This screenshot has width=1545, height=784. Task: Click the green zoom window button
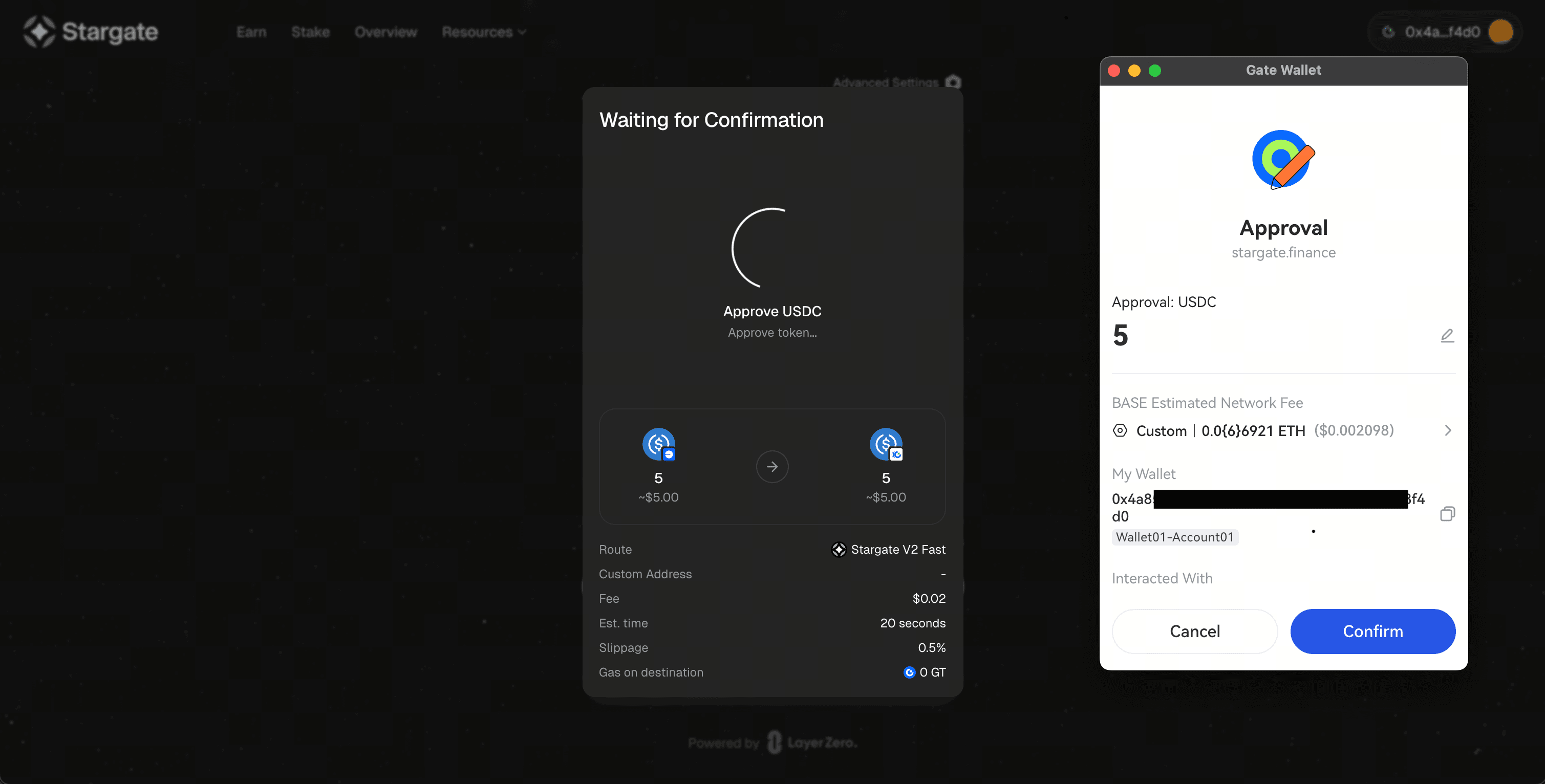1154,71
